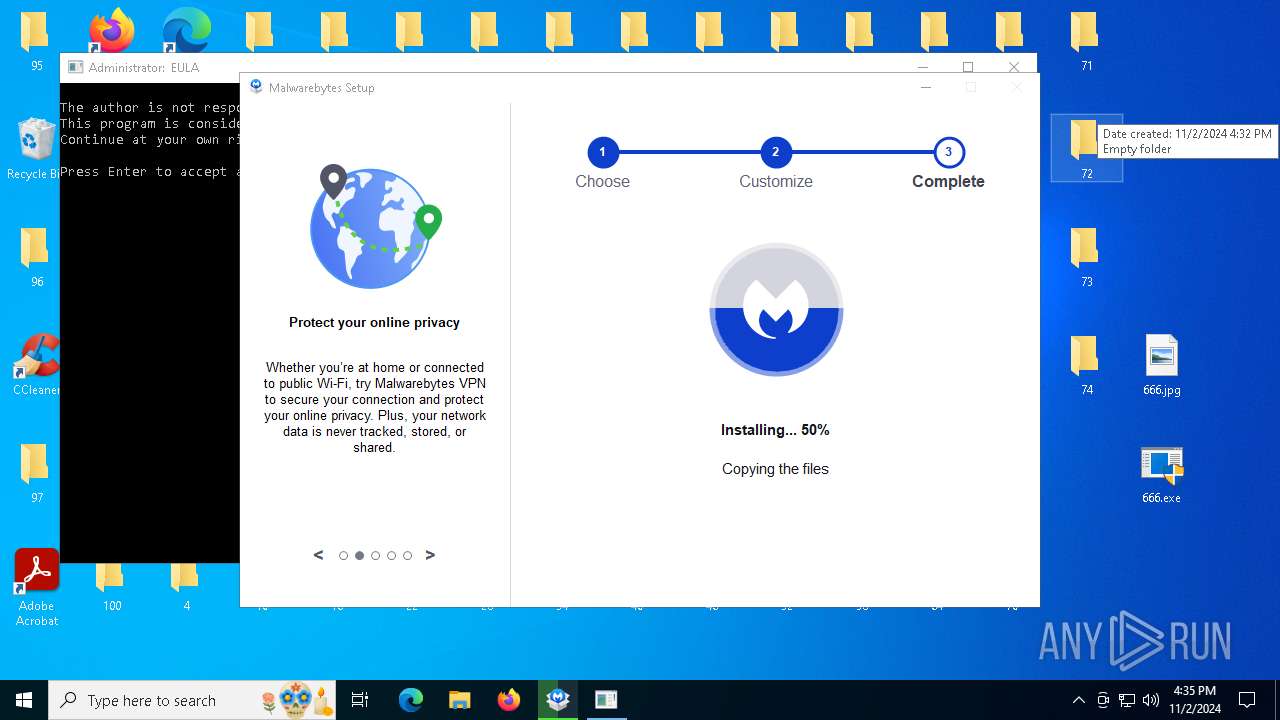Click the Malwarebytes logo progress indicator
The height and width of the screenshot is (720, 1280).
(x=776, y=310)
